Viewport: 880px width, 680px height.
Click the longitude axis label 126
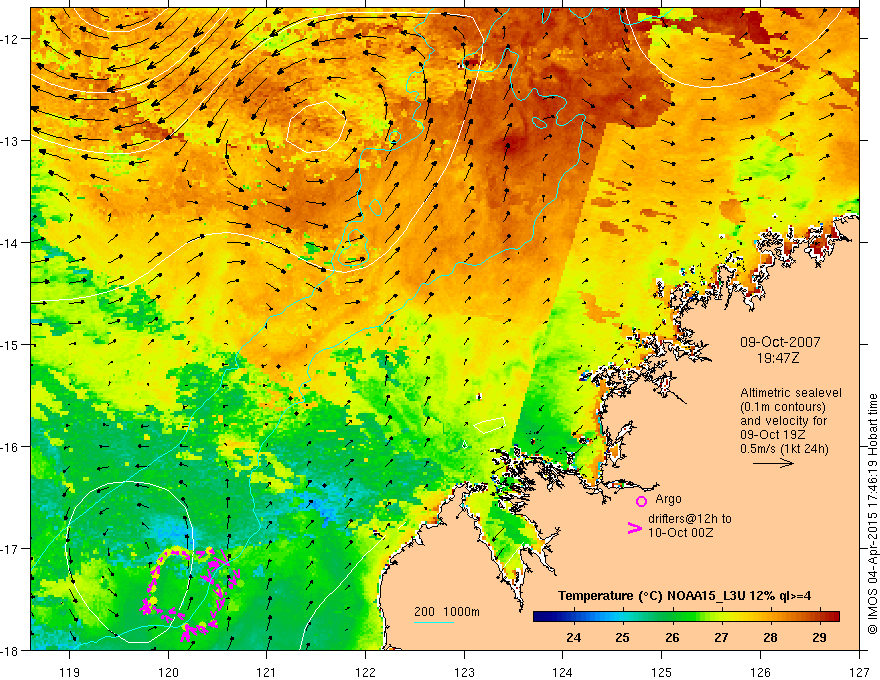click(x=760, y=672)
